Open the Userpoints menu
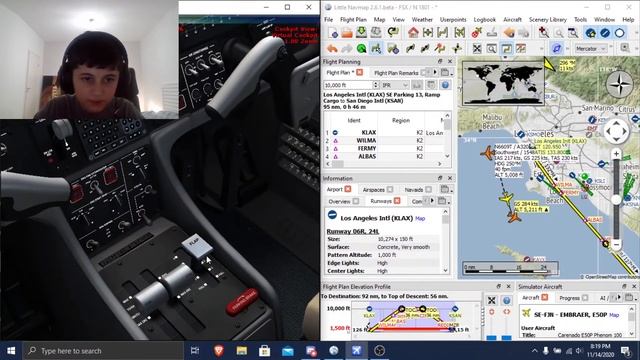The width and height of the screenshot is (640, 360). tap(453, 20)
